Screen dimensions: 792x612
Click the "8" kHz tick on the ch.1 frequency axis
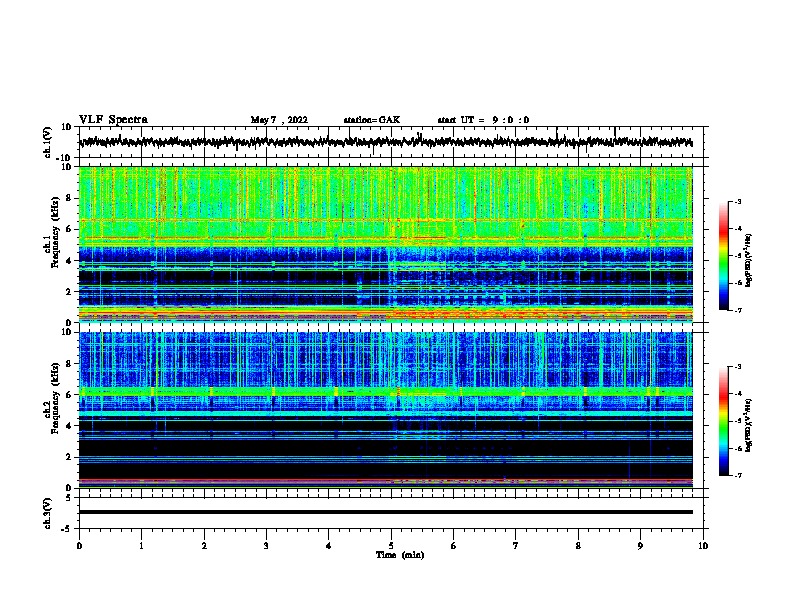coord(69,198)
